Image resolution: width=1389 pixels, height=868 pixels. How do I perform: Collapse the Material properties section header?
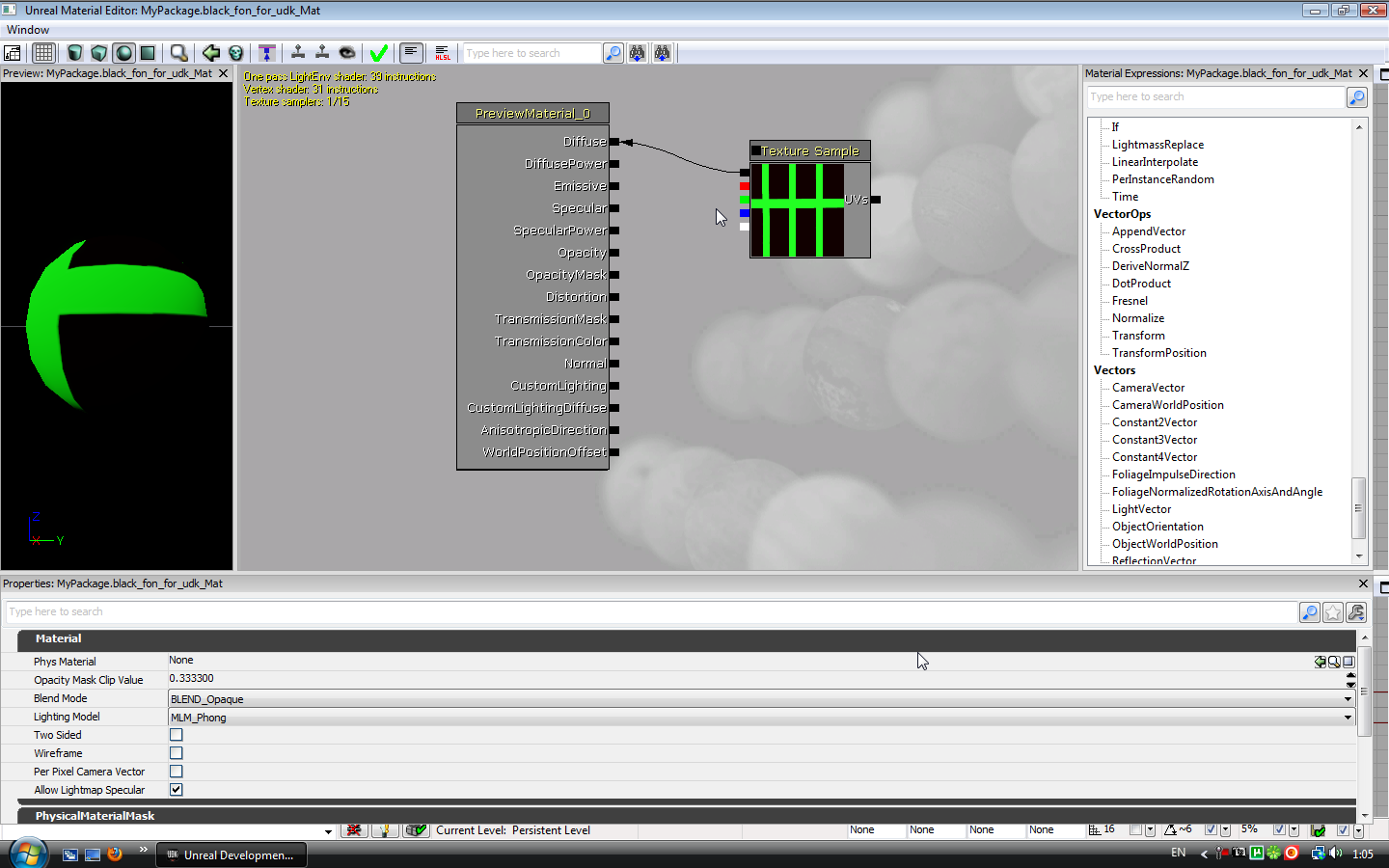pyautogui.click(x=59, y=639)
